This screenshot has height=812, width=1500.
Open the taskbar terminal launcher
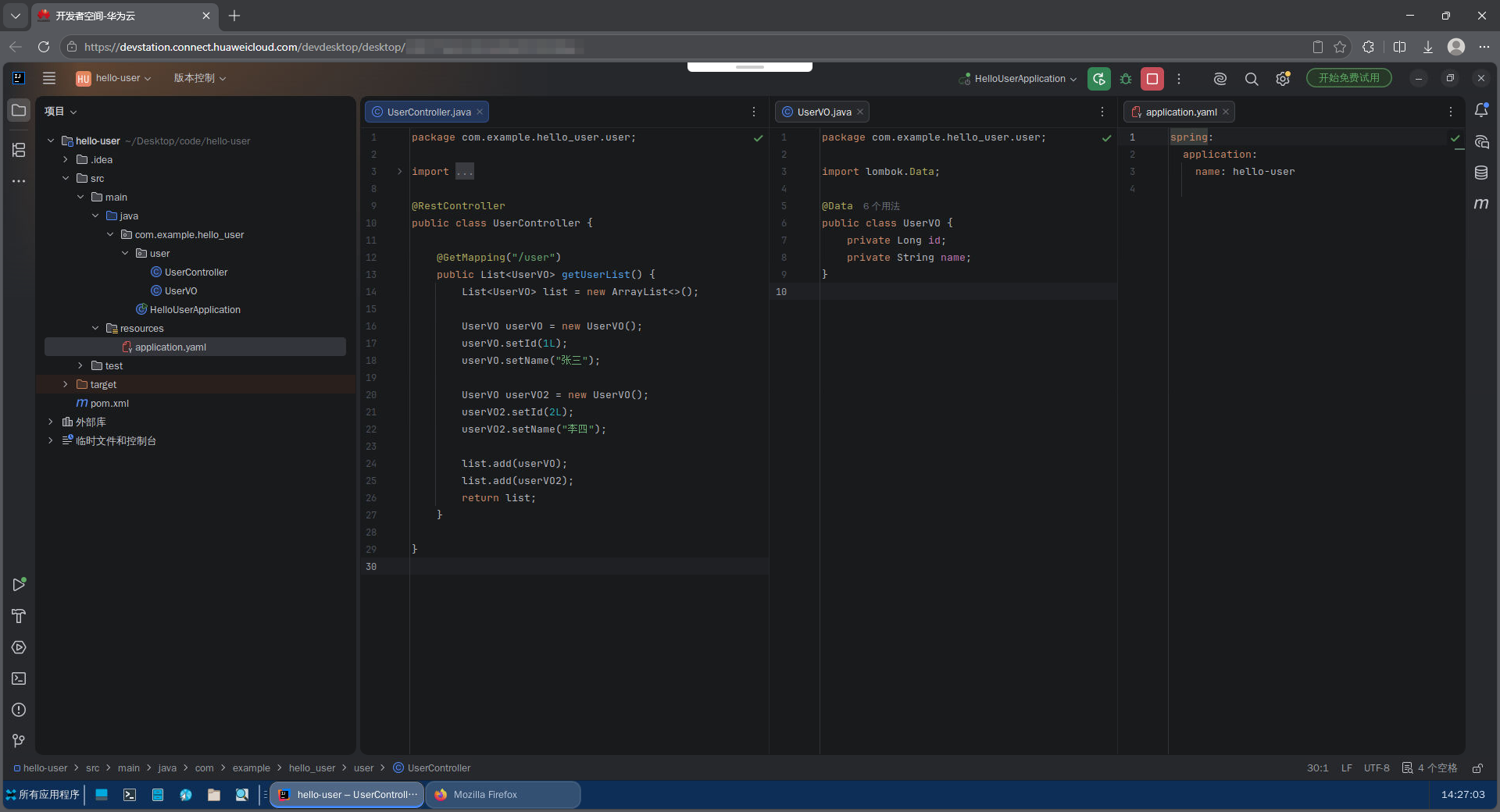130,795
